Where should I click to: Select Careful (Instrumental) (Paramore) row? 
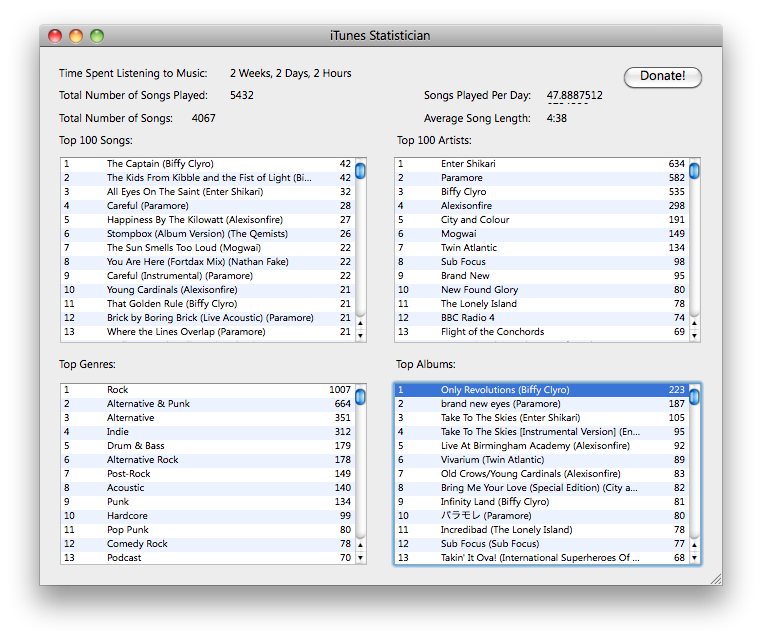pos(208,276)
